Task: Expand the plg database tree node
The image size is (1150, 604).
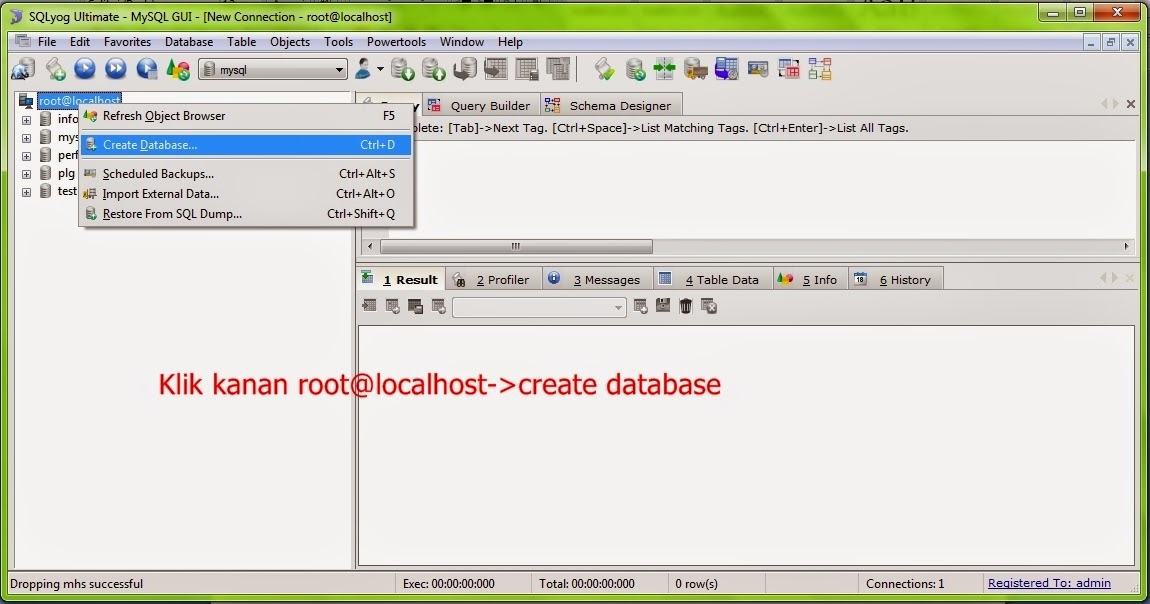Action: click(x=26, y=174)
